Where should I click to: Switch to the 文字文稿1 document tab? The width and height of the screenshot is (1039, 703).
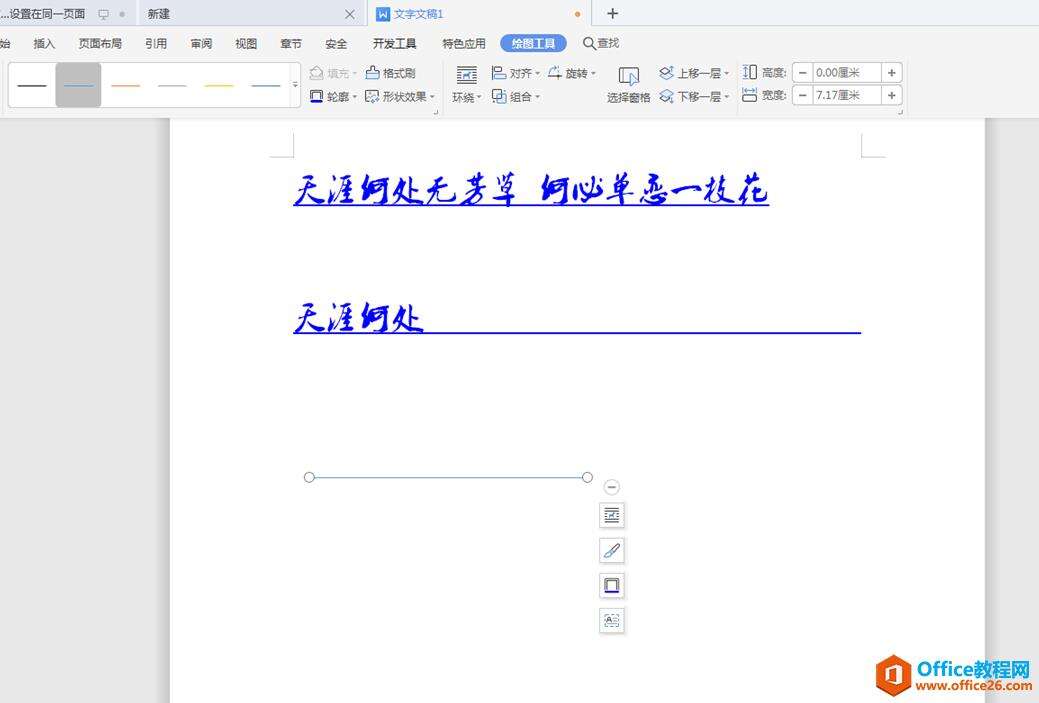point(477,14)
